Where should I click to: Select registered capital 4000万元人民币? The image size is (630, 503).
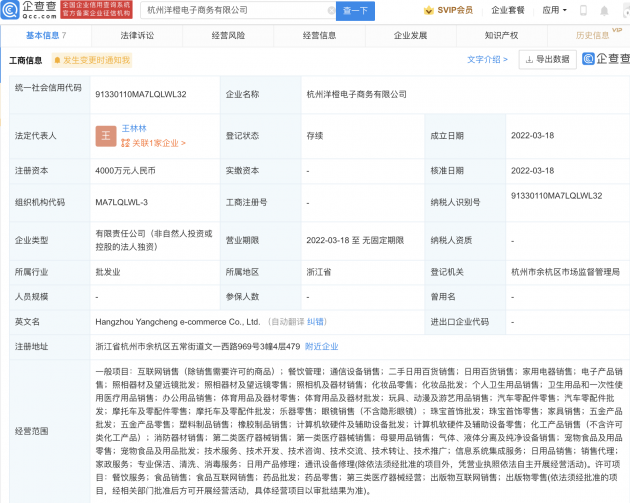pyautogui.click(x=125, y=171)
